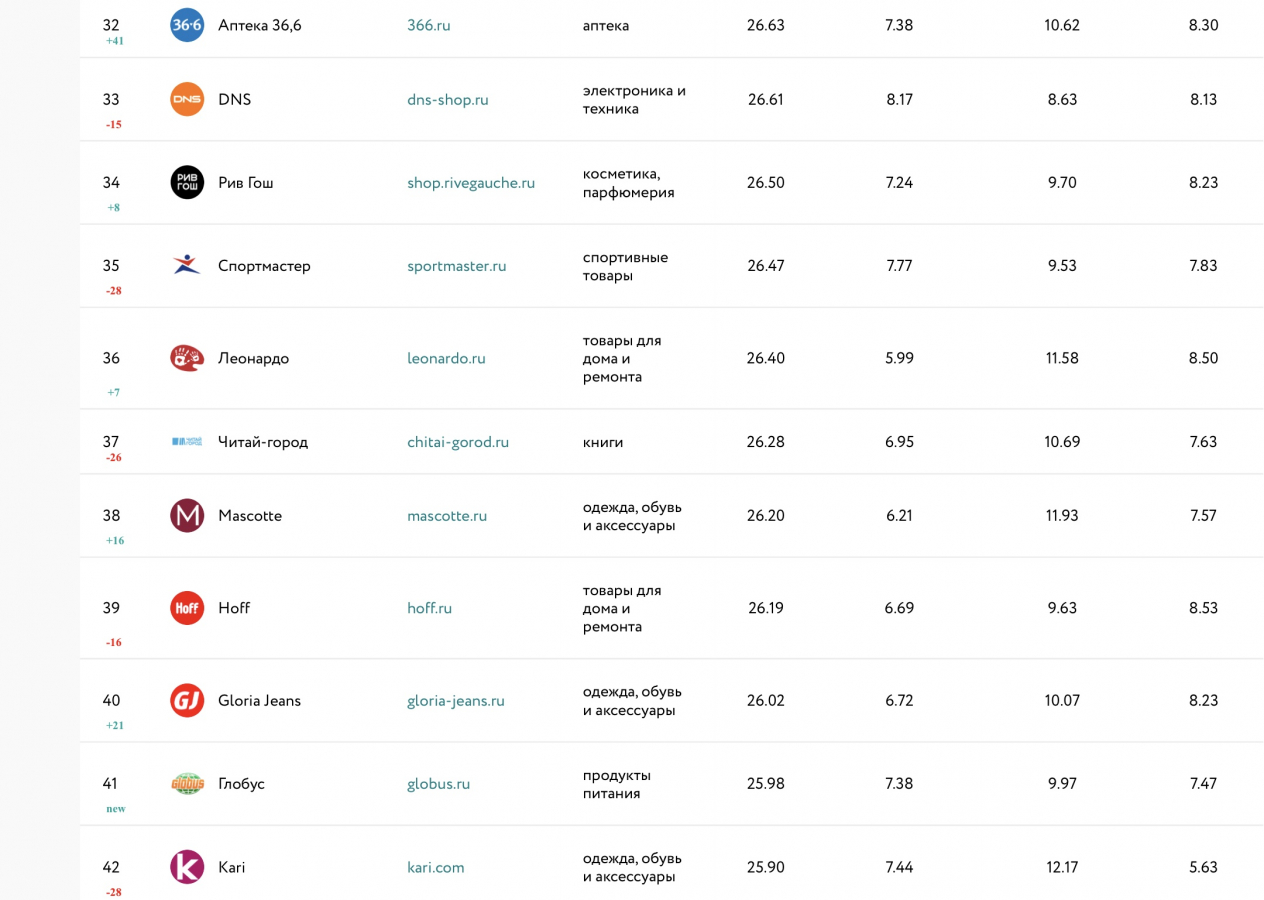Click the purple Kari K logo
This screenshot has height=900, width=1264.
[x=187, y=867]
